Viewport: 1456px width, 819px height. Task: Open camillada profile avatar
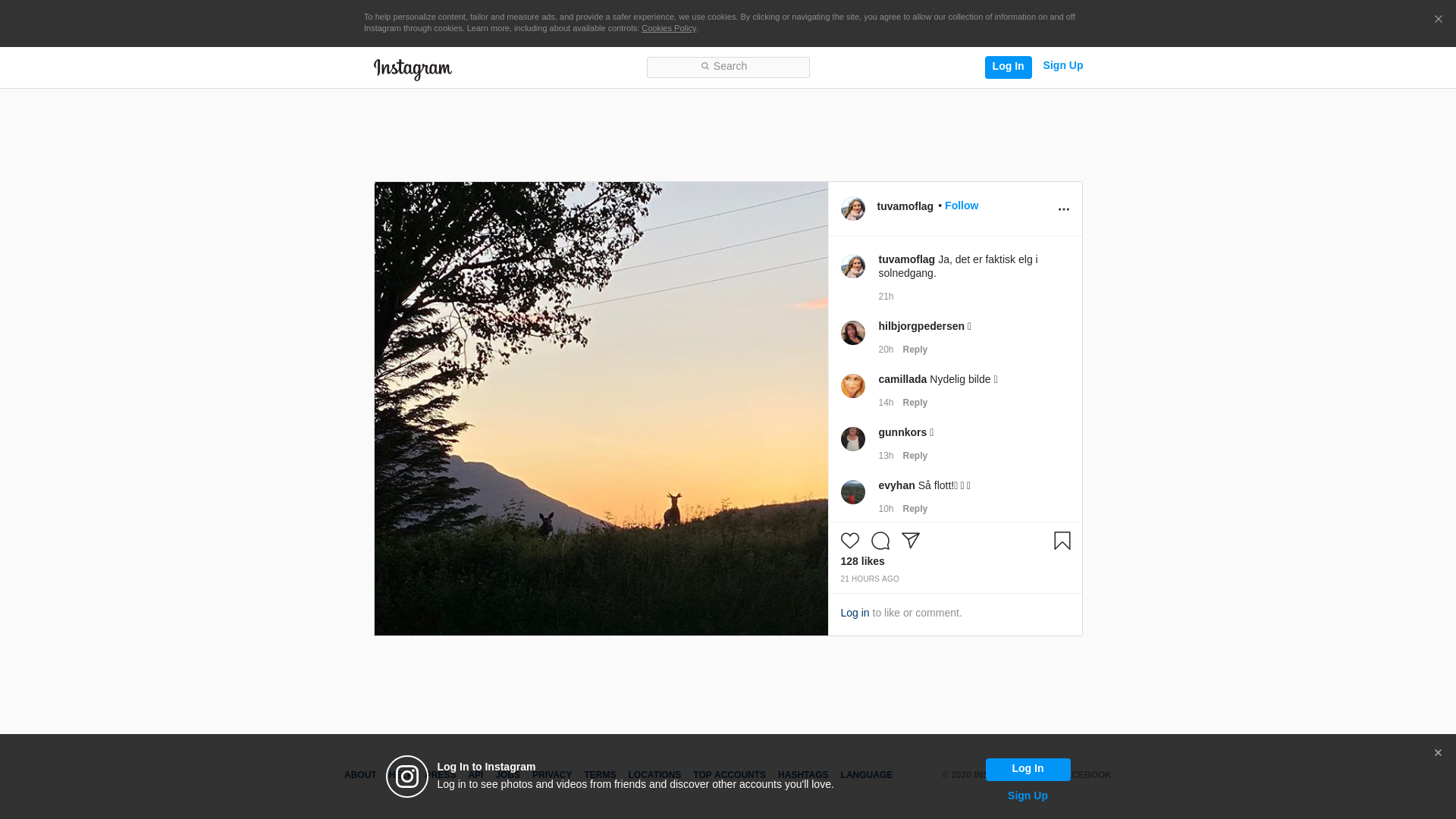(x=853, y=386)
